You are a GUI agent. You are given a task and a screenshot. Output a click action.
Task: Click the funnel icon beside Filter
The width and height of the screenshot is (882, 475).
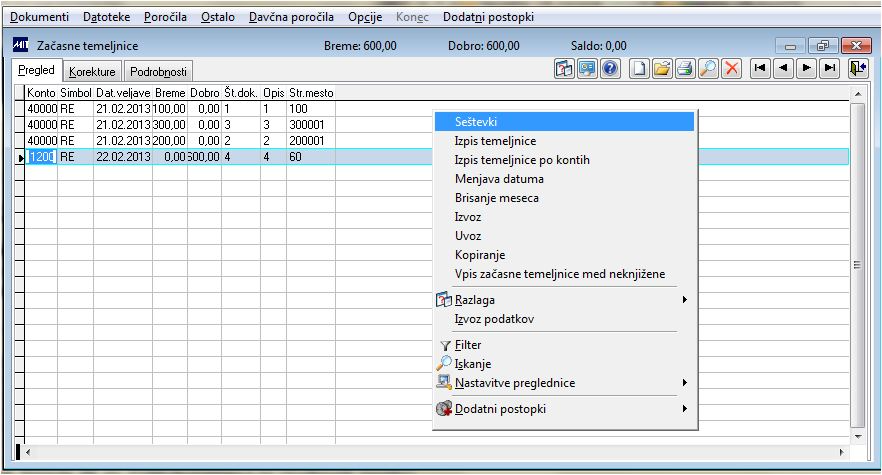pyautogui.click(x=445, y=346)
